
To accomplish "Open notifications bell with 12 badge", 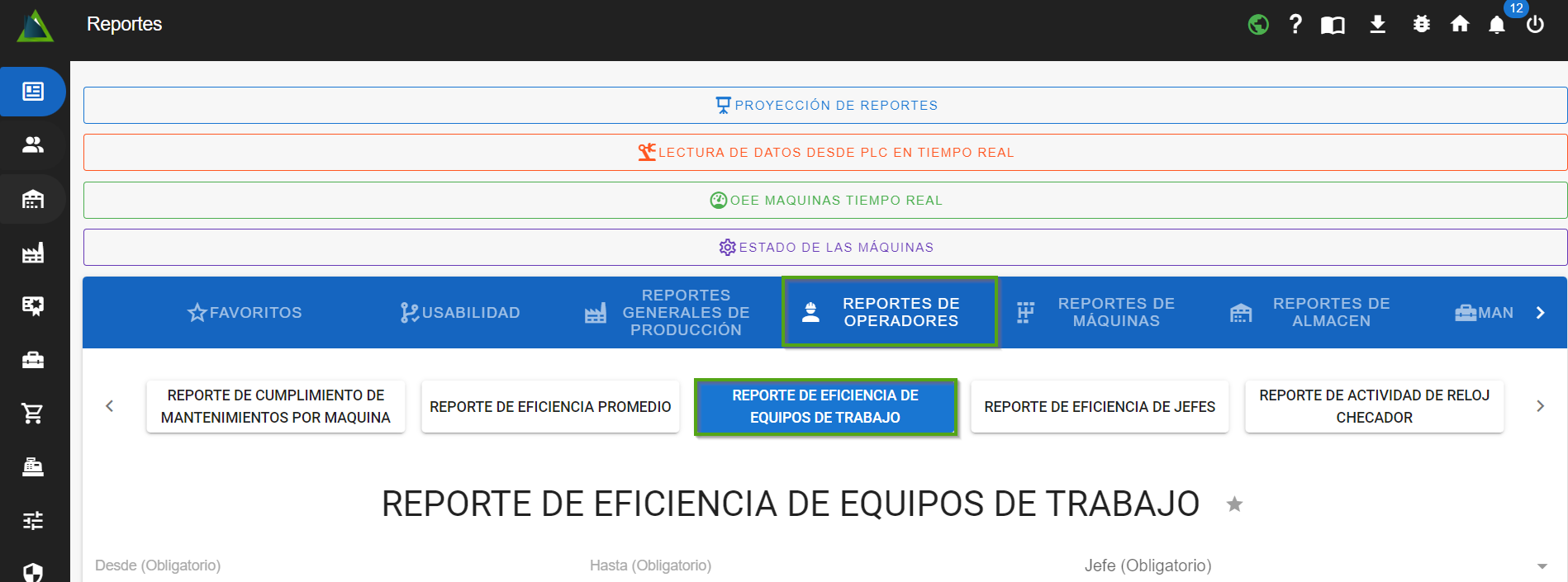I will pyautogui.click(x=1497, y=25).
